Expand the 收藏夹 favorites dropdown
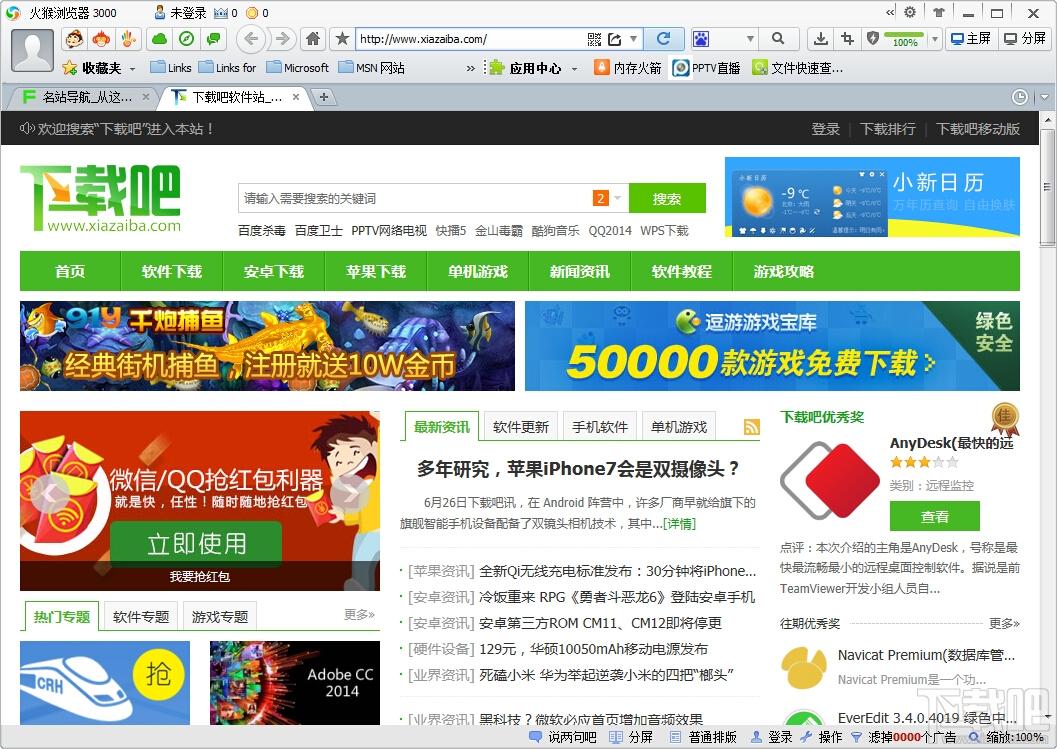The image size is (1057, 749). (x=133, y=68)
